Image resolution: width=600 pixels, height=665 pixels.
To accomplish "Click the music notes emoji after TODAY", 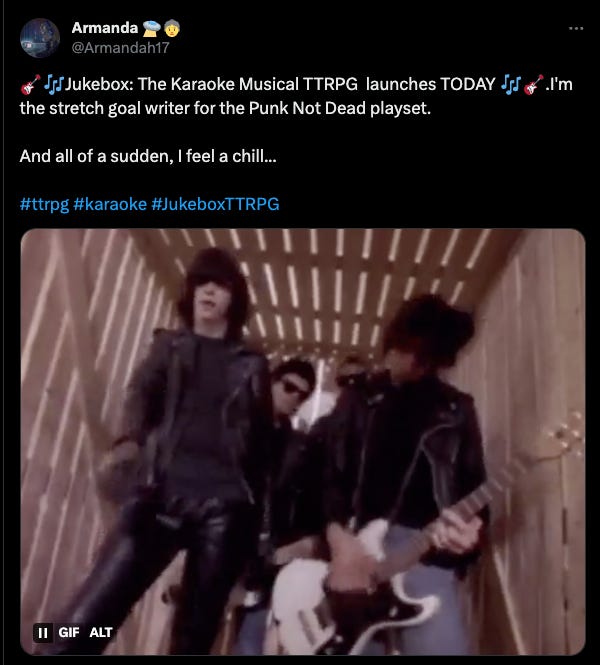I will point(511,84).
